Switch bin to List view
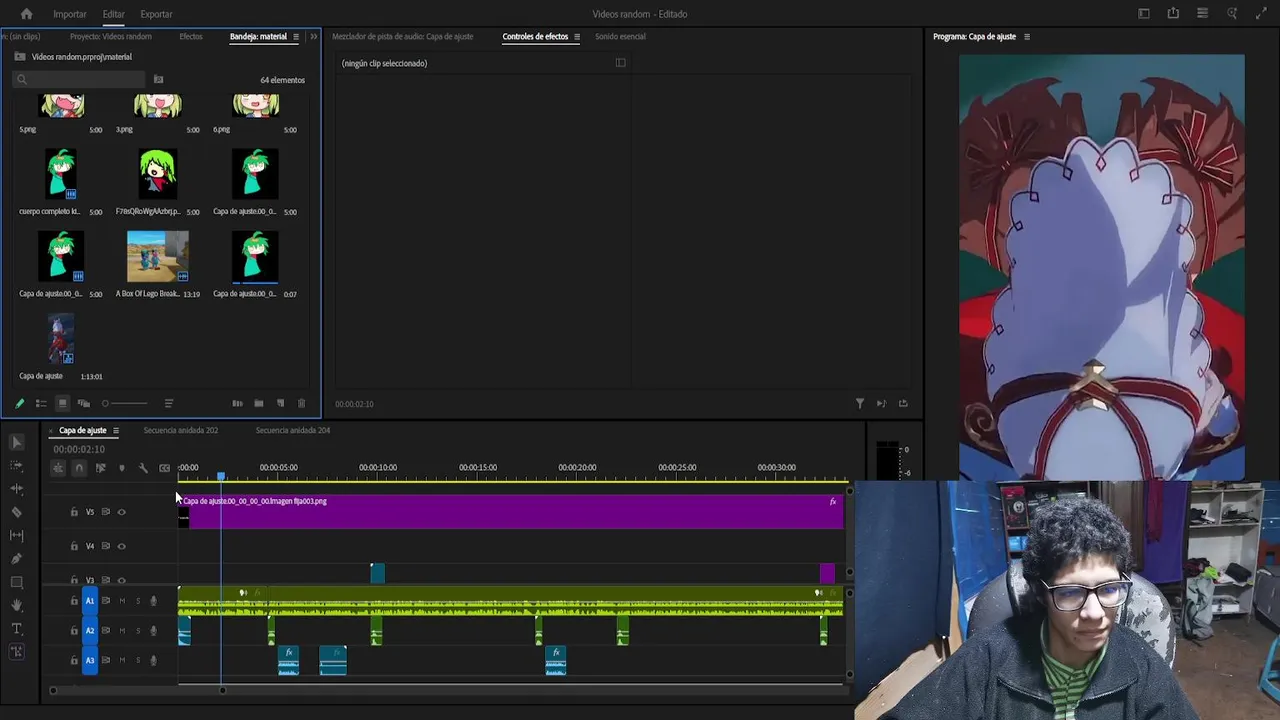Image resolution: width=1280 pixels, height=720 pixels. point(41,404)
